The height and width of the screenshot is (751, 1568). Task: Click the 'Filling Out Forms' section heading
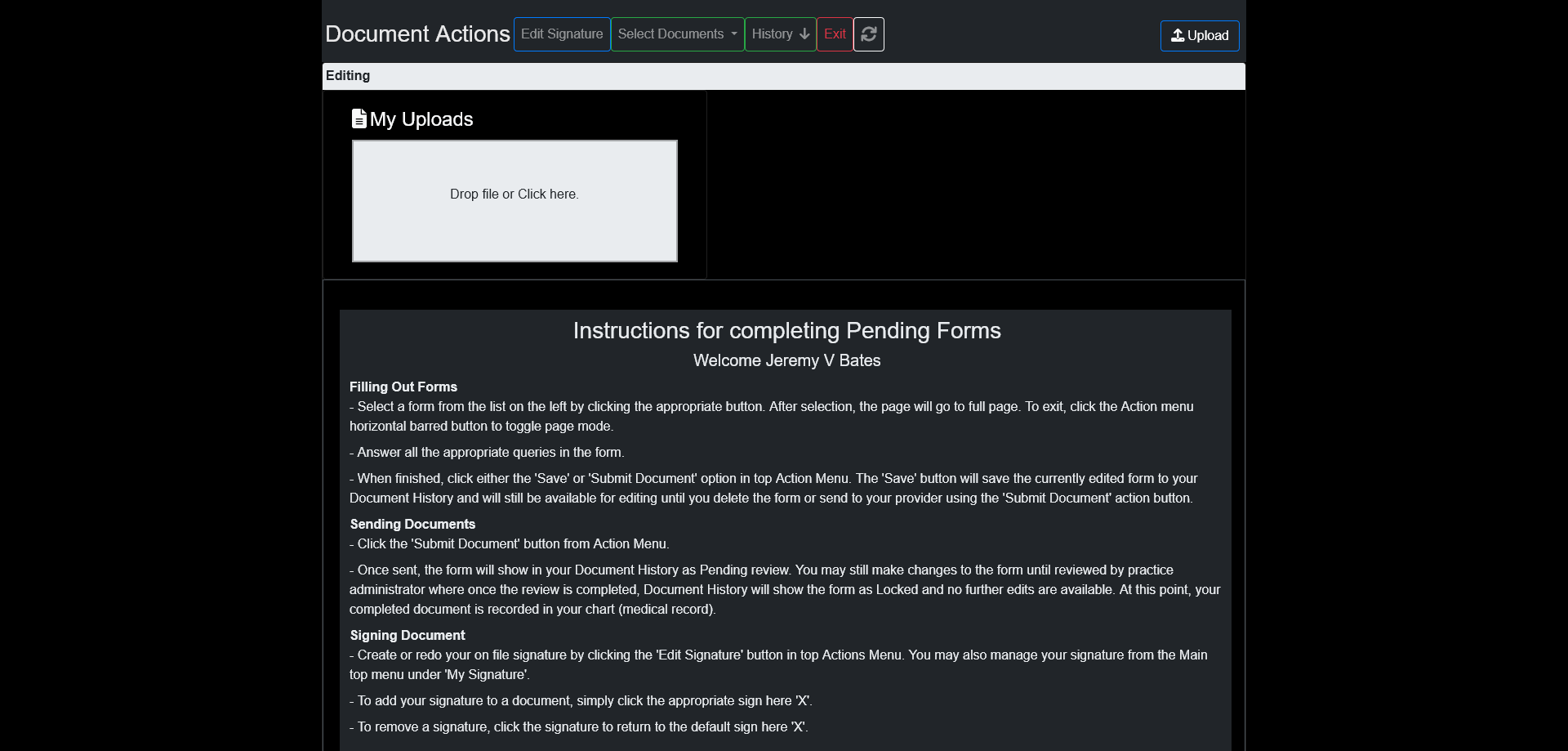click(403, 387)
